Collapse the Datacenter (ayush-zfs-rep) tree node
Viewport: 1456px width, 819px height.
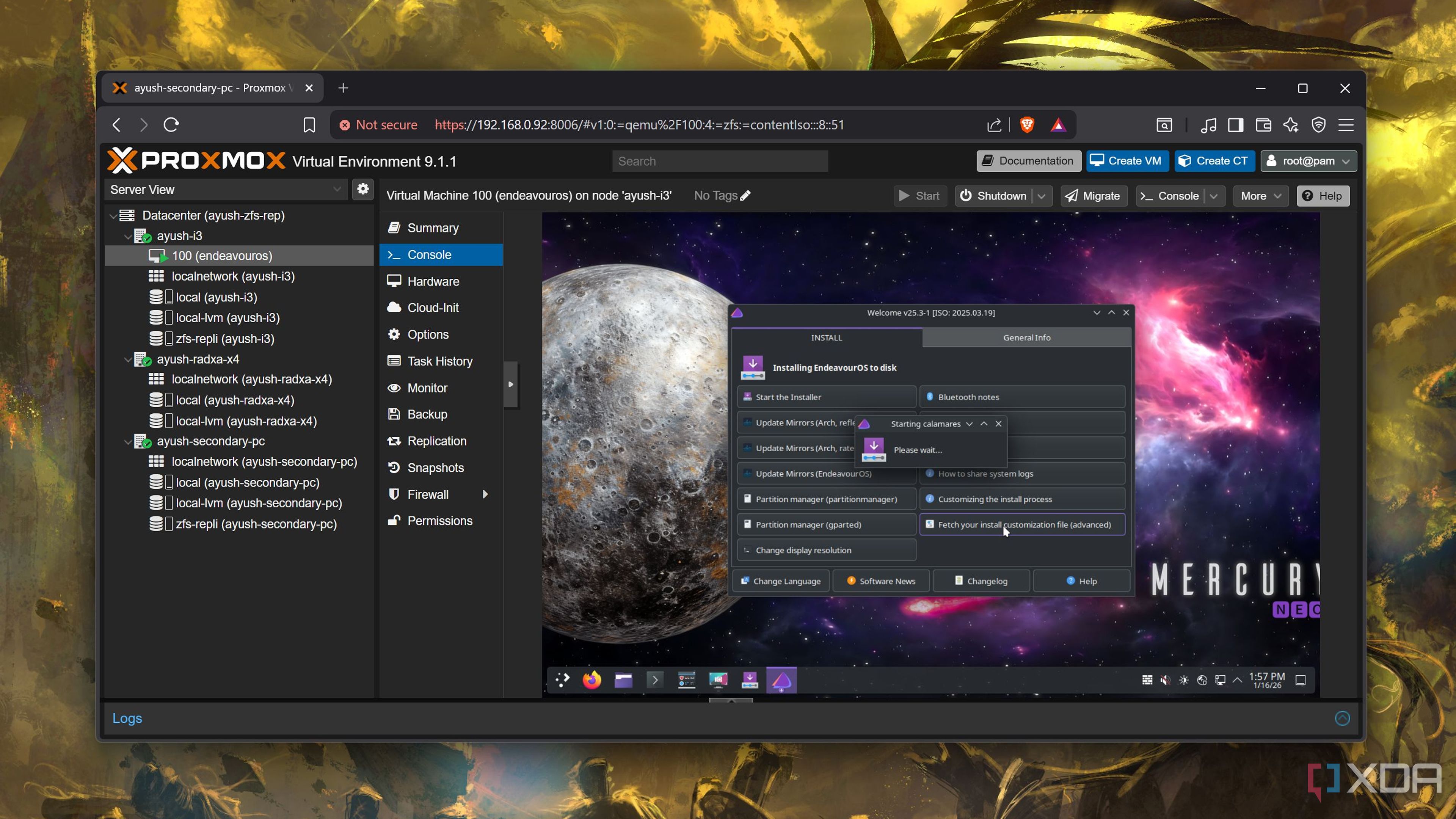coord(114,215)
